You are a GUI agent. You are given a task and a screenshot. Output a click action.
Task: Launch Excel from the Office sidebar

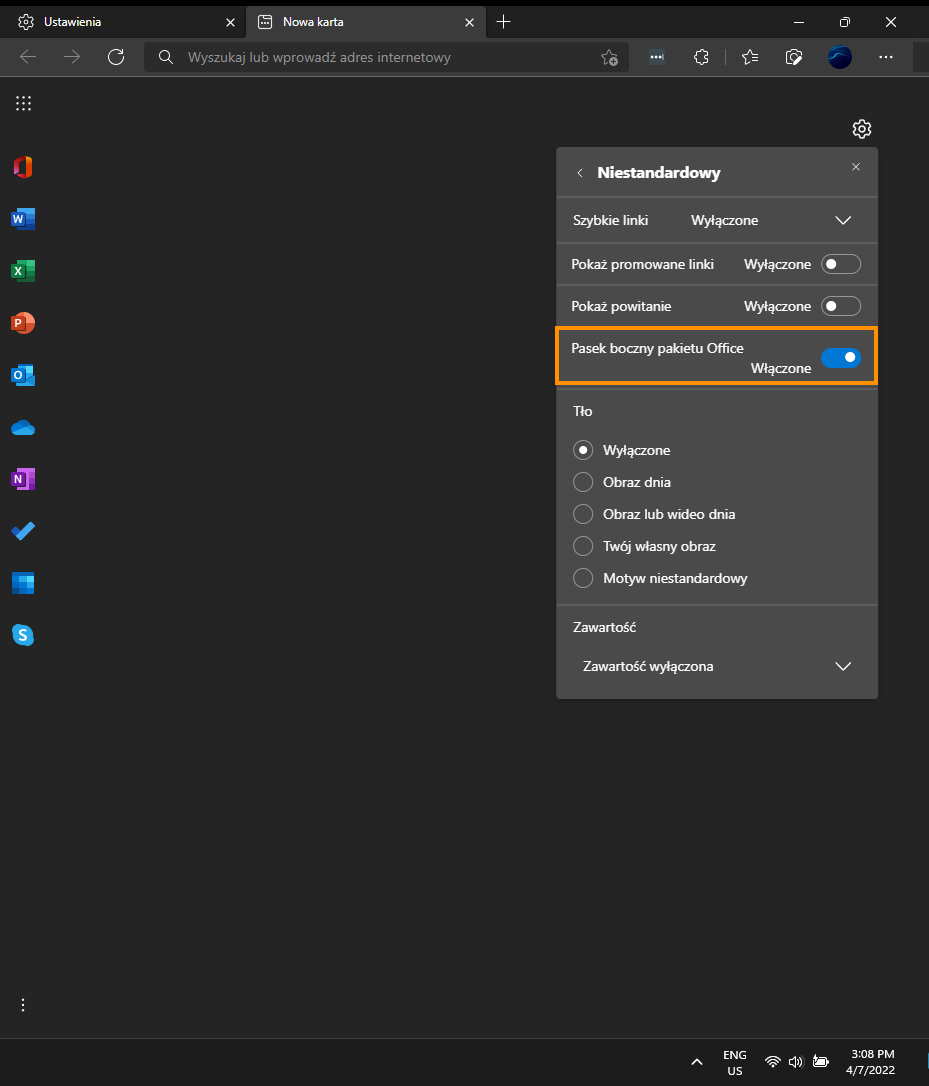23,271
